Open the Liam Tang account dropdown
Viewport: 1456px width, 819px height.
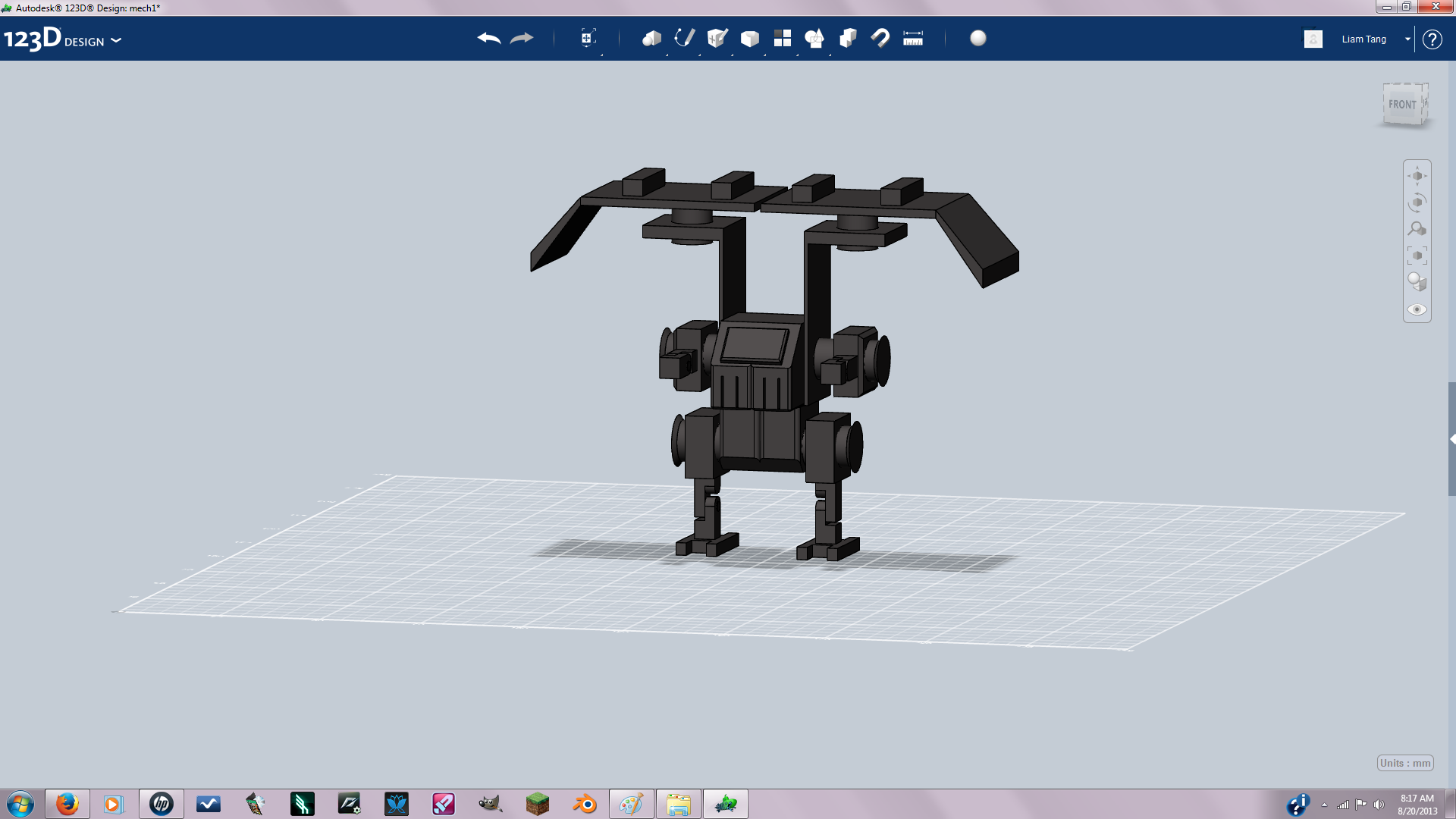coord(1407,39)
